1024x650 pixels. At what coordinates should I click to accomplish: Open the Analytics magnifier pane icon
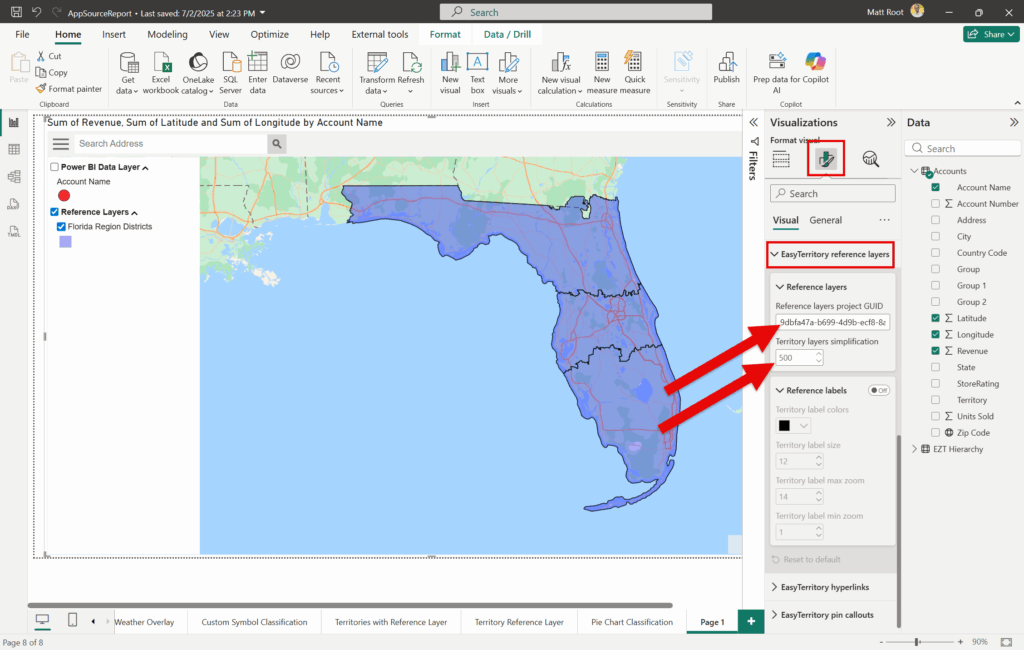pos(870,159)
